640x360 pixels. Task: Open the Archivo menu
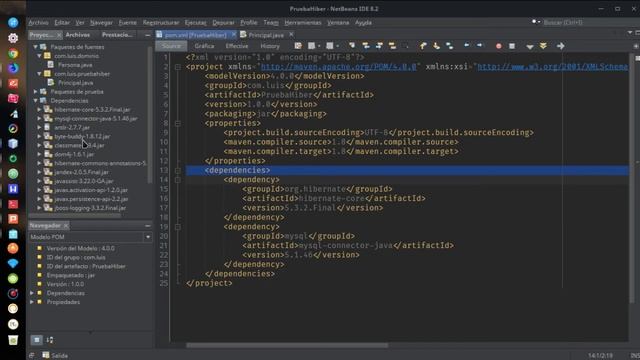pos(38,22)
